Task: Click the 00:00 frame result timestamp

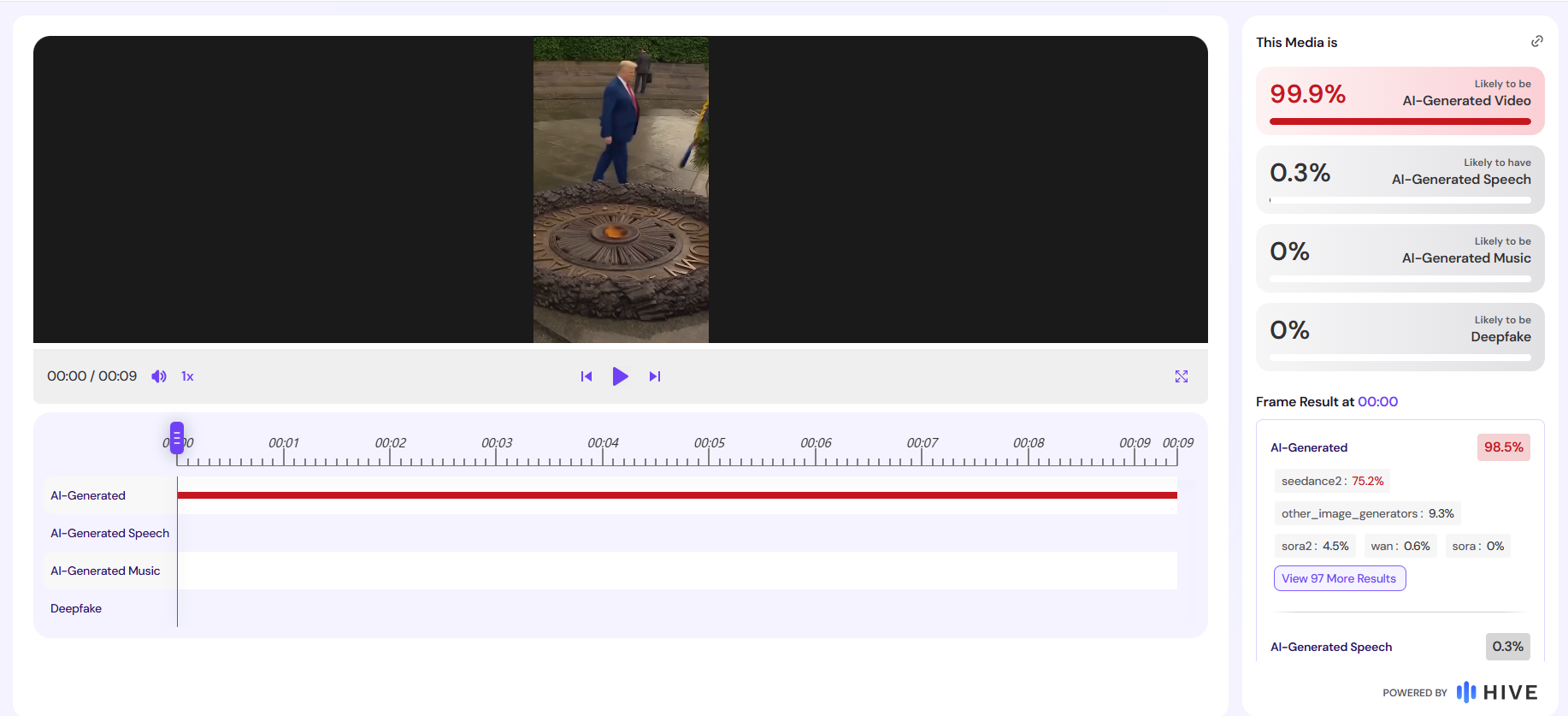Action: click(1378, 402)
